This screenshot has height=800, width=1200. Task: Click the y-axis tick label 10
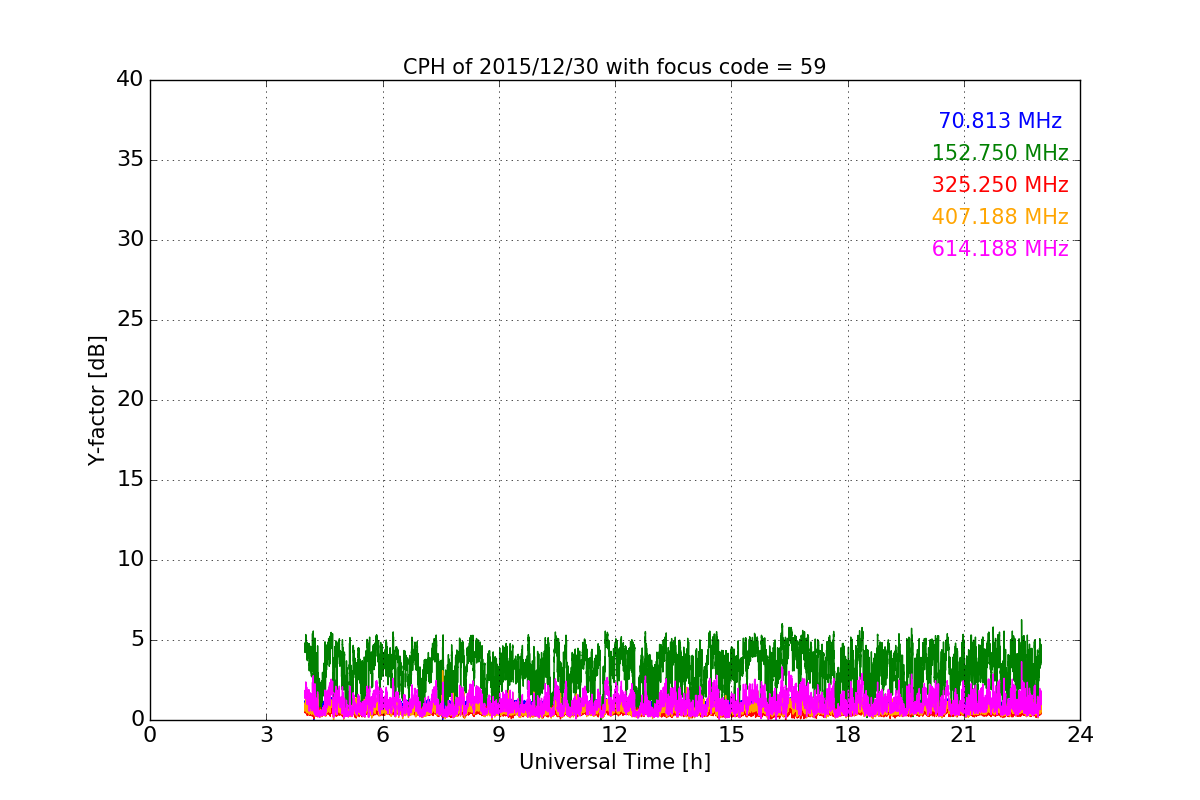(130, 559)
